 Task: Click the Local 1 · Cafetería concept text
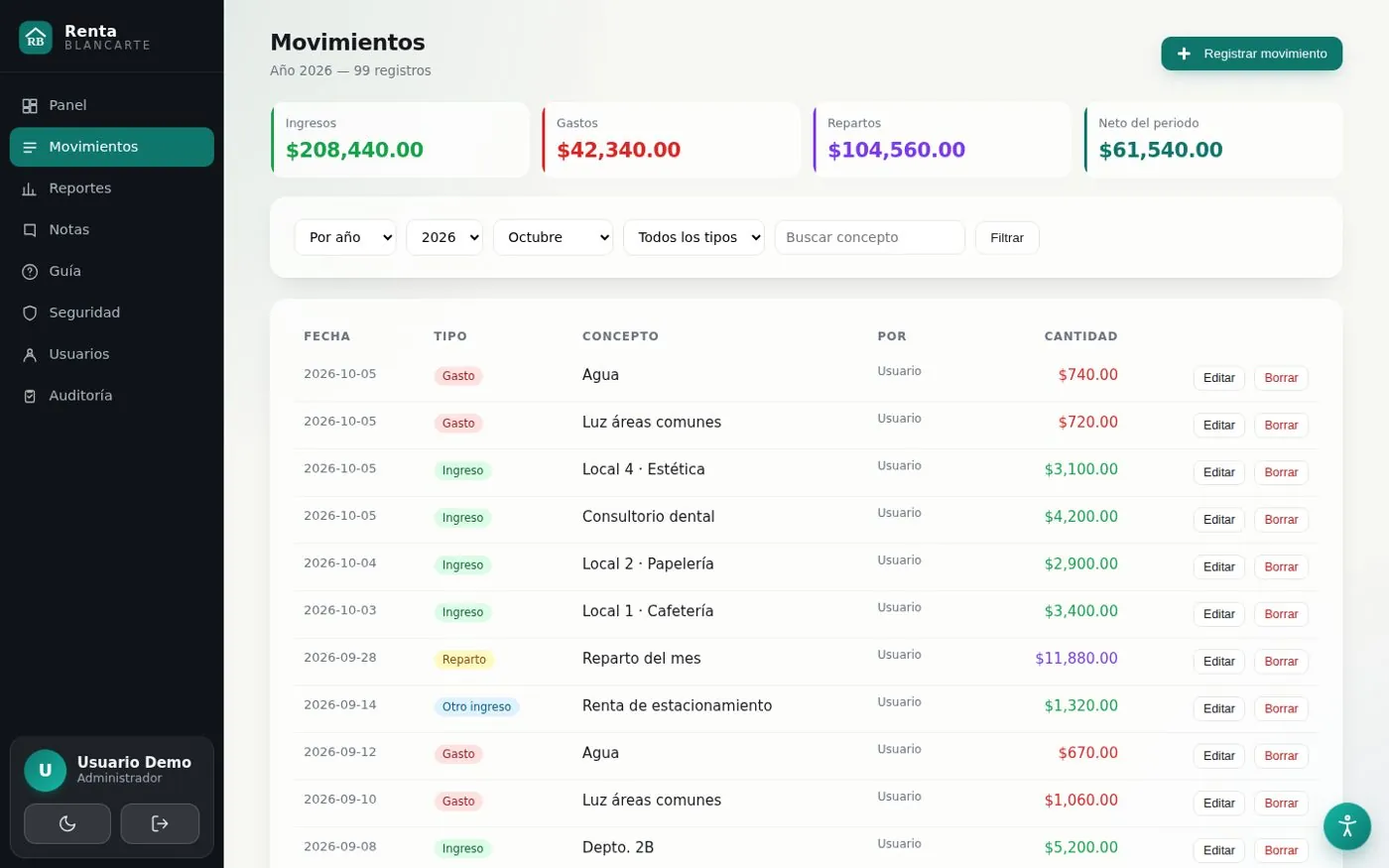[648, 611]
